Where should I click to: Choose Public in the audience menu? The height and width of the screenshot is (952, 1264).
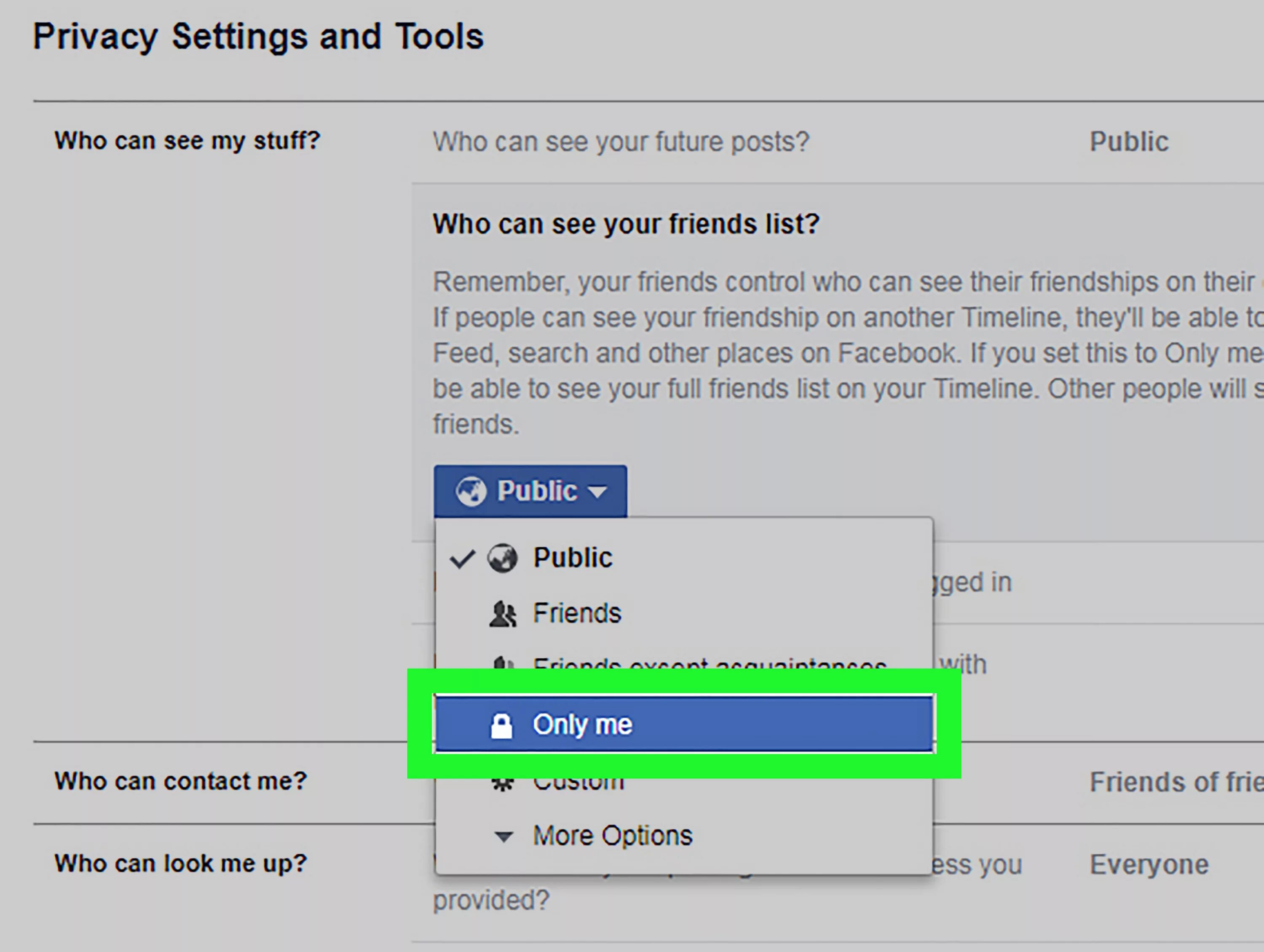point(683,558)
